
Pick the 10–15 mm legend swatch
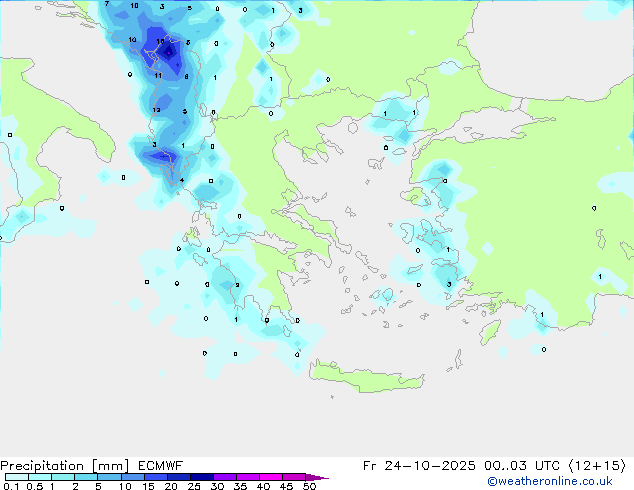click(132, 477)
